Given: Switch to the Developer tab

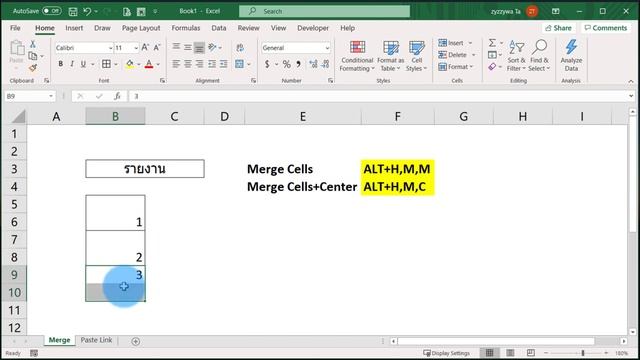Looking at the screenshot, I should pyautogui.click(x=313, y=28).
